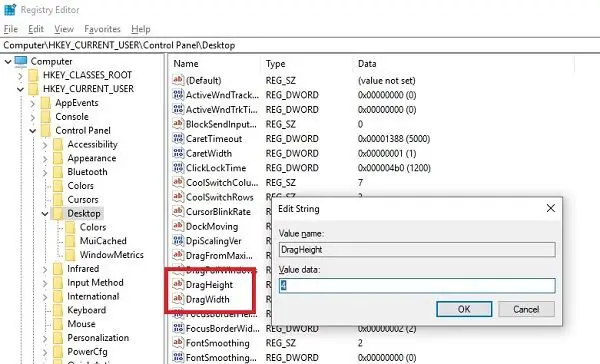This screenshot has height=364, width=600.
Task: Collapse the Desktop key
Action: (x=45, y=214)
